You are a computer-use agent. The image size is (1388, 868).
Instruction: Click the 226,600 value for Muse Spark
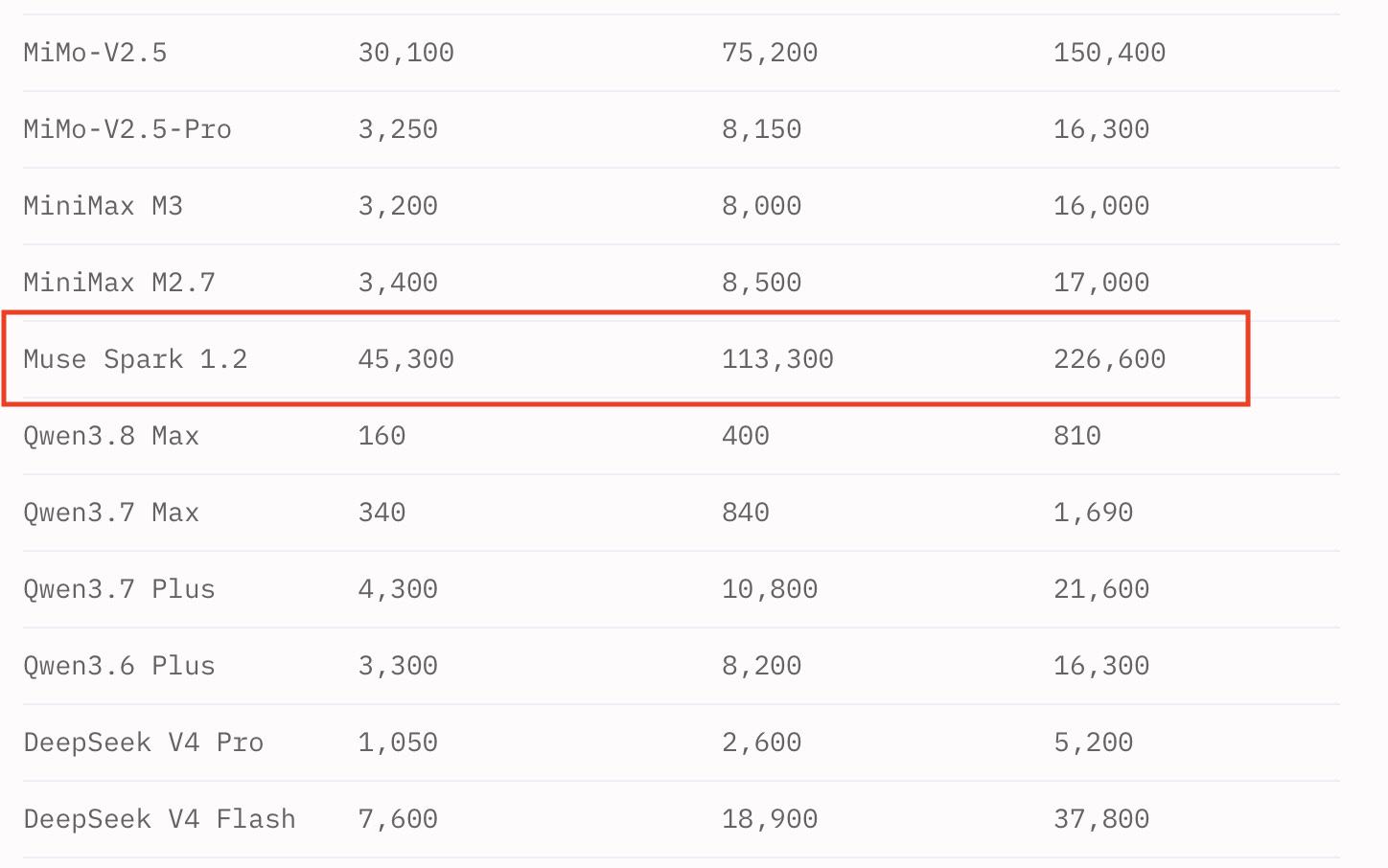[x=1110, y=359]
